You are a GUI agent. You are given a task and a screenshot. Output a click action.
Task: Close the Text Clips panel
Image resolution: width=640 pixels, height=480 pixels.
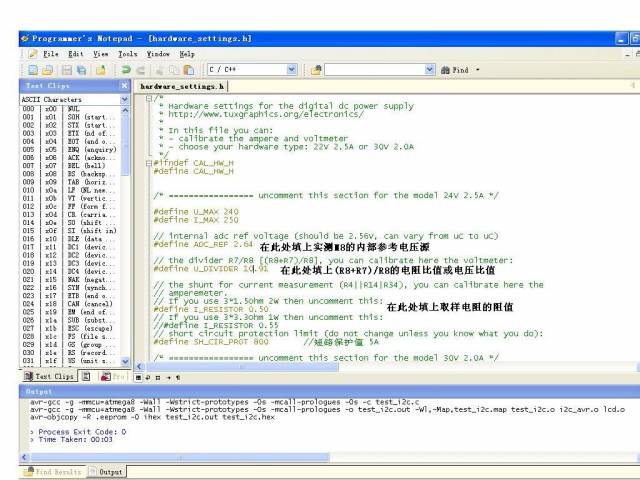tap(124, 87)
